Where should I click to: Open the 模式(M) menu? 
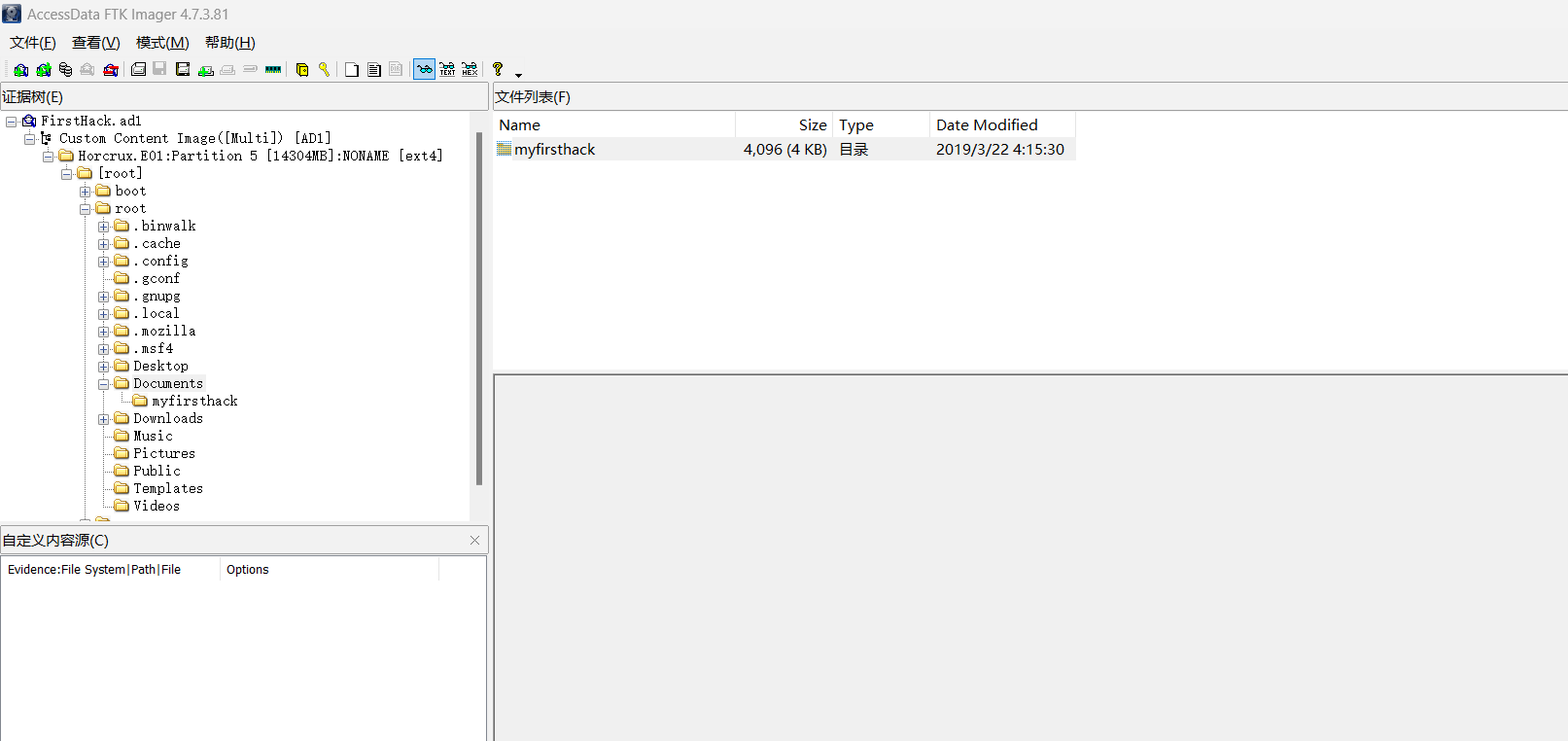pos(162,43)
